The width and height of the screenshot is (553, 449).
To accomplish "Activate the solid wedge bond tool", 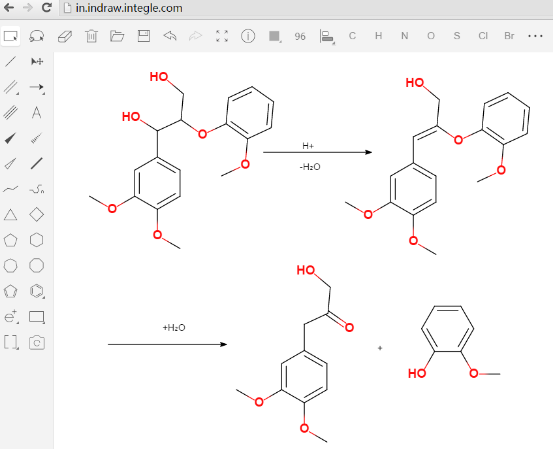I will point(11,138).
